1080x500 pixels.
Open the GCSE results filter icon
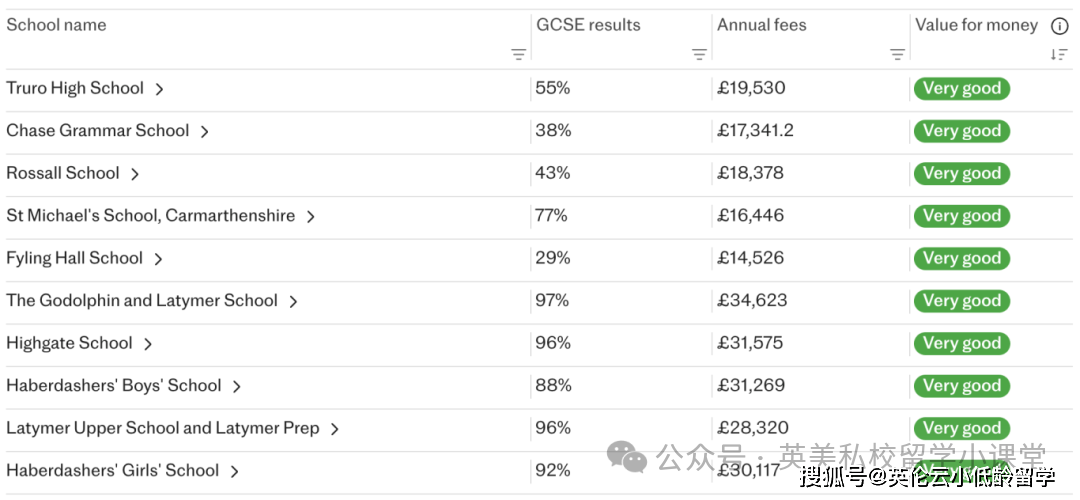point(699,55)
